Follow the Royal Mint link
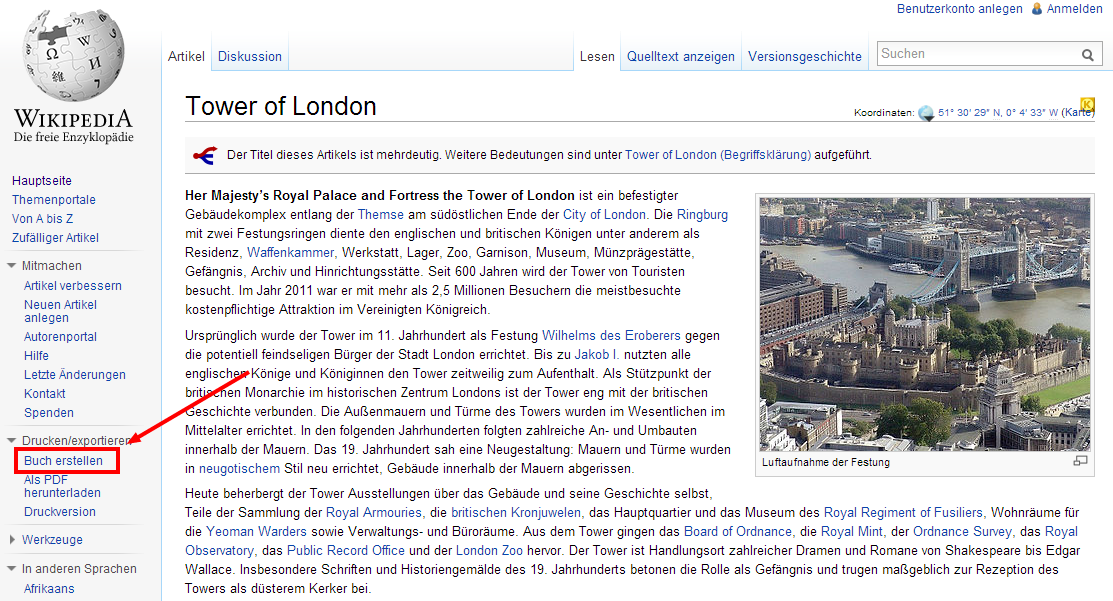Screen dimensions: 1113x601 click(852, 531)
